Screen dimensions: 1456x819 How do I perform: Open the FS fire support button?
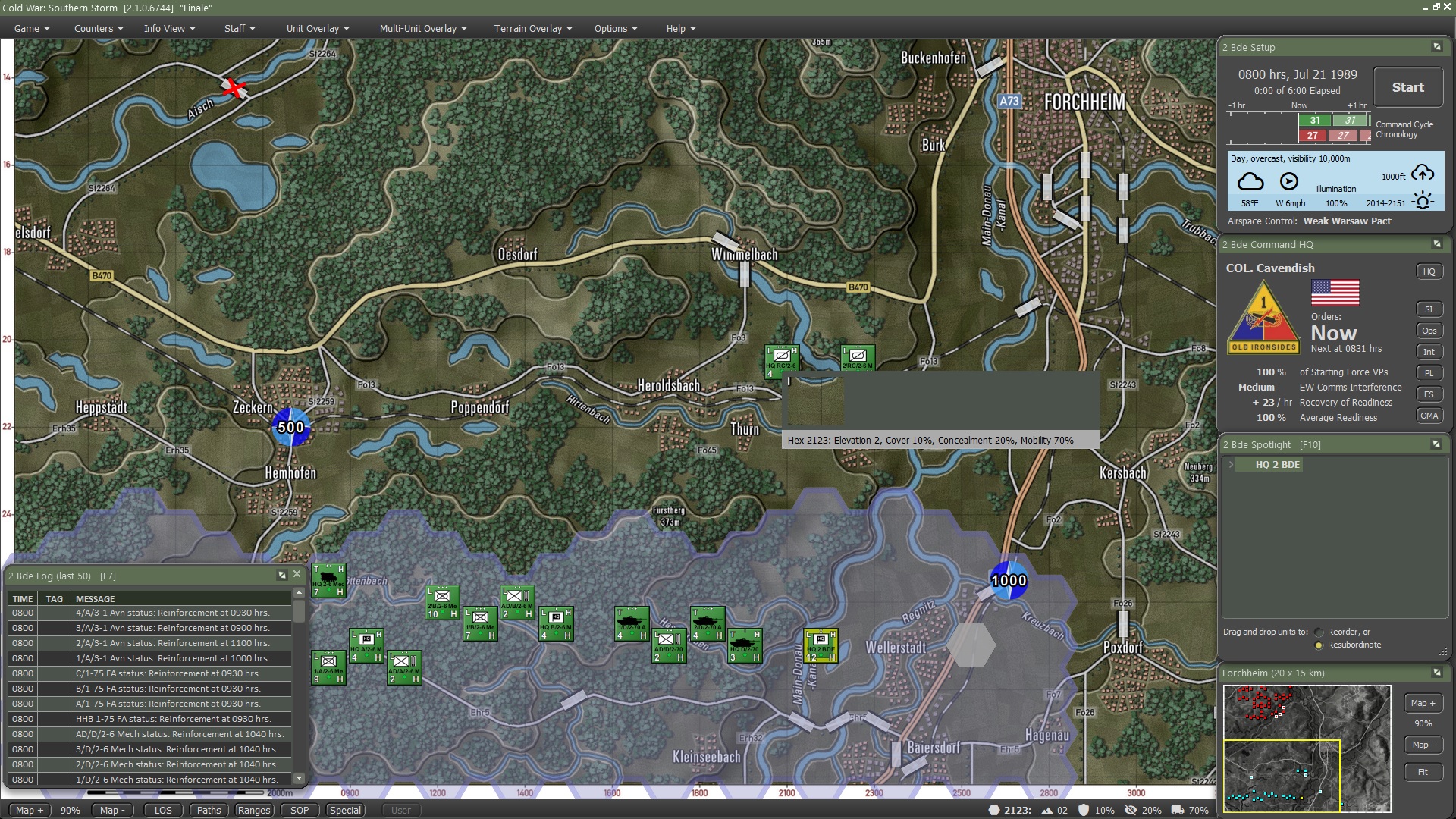[1429, 394]
